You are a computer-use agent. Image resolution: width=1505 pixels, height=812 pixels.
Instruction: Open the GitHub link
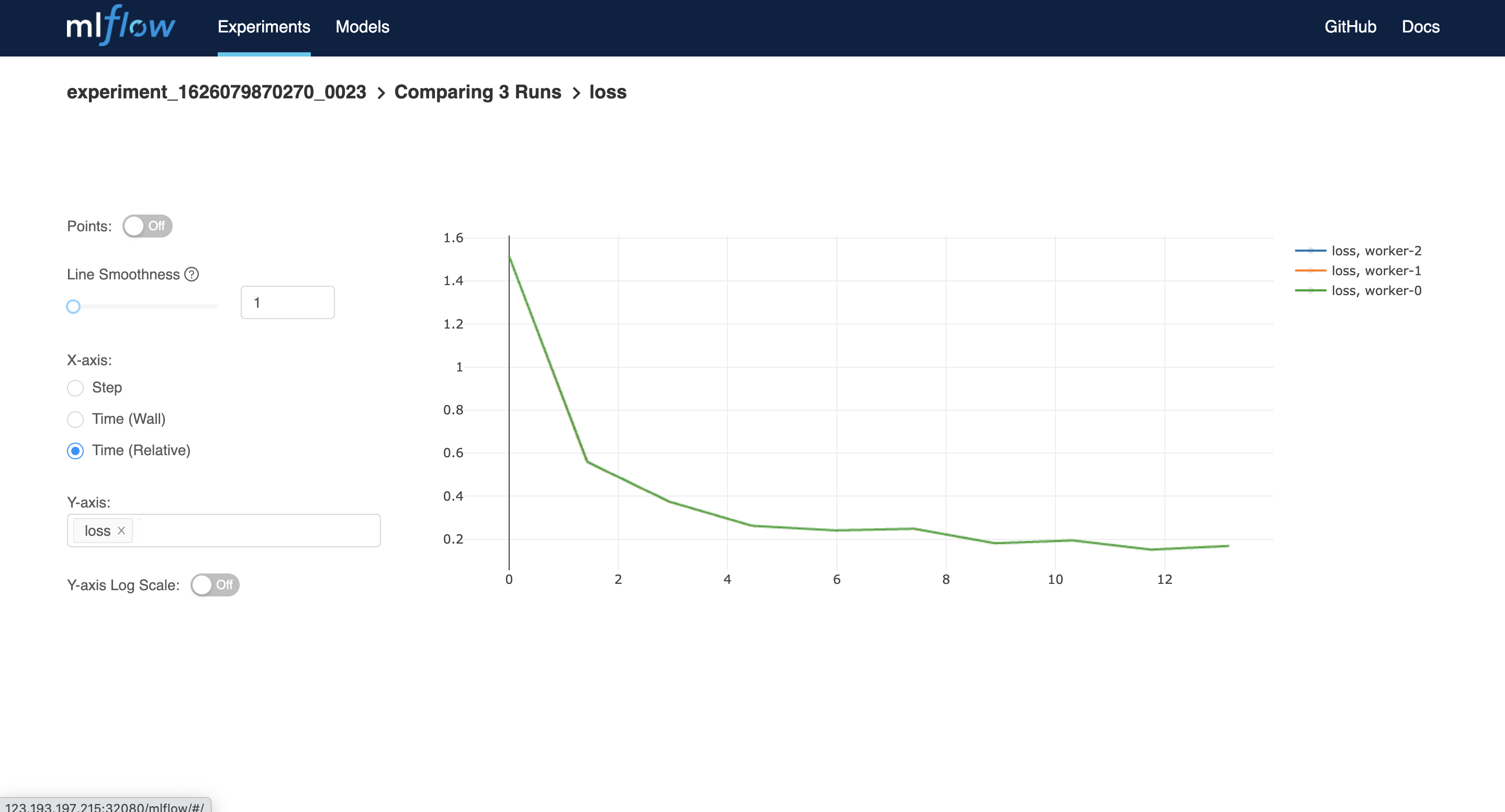(1350, 27)
